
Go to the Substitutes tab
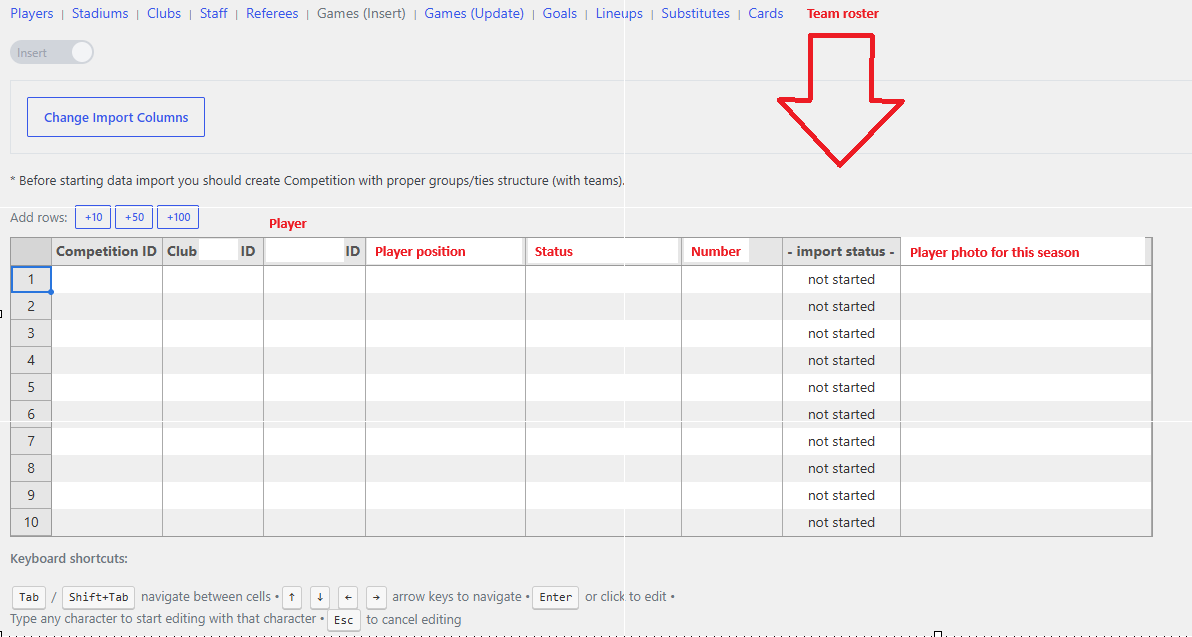point(696,14)
